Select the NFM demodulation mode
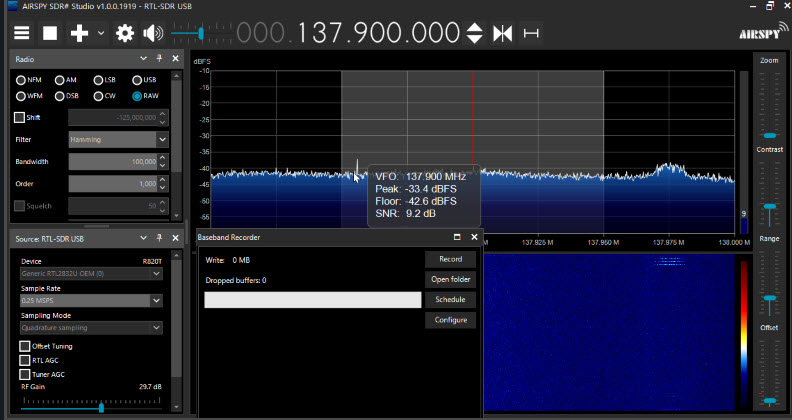This screenshot has width=792, height=420. point(21,80)
